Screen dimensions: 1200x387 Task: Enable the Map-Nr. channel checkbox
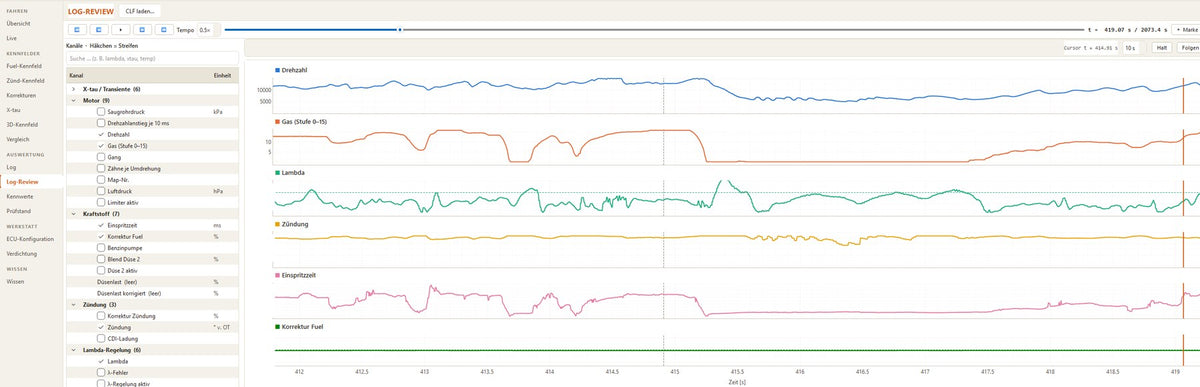[x=101, y=179]
